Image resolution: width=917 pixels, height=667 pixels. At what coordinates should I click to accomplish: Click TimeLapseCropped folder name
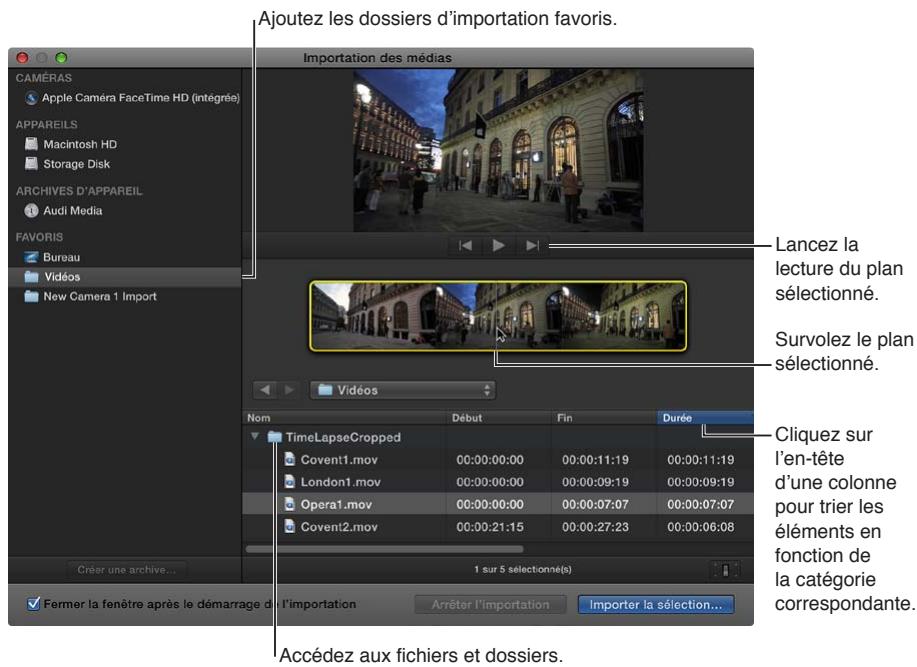pyautogui.click(x=343, y=437)
